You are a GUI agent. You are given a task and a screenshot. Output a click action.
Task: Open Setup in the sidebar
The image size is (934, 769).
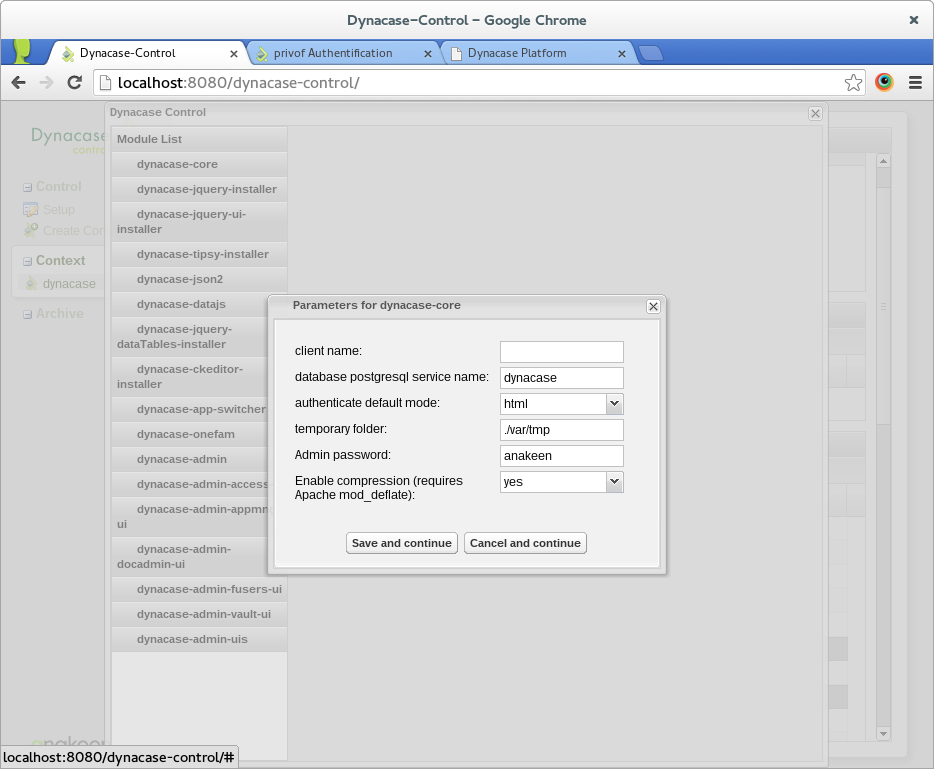point(59,210)
